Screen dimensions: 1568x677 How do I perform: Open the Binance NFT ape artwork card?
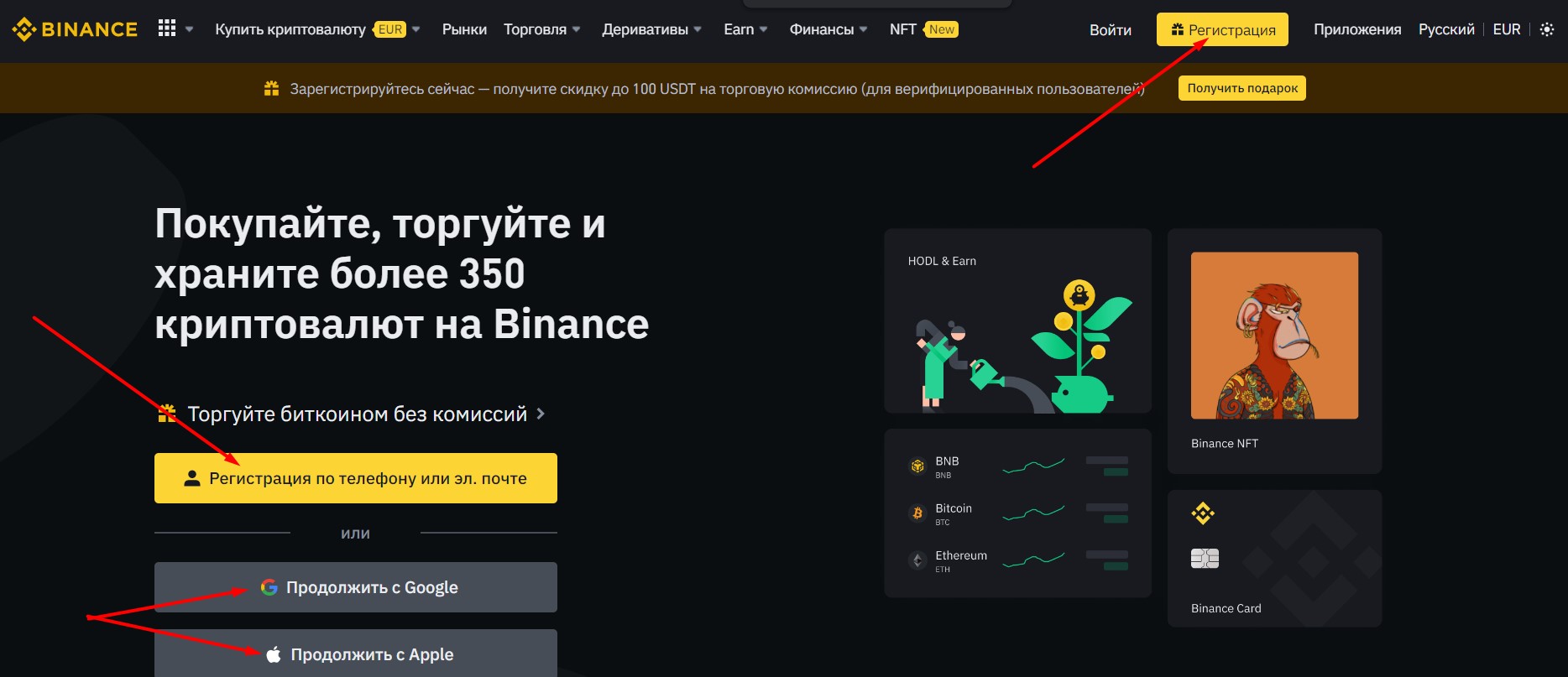point(1274,351)
